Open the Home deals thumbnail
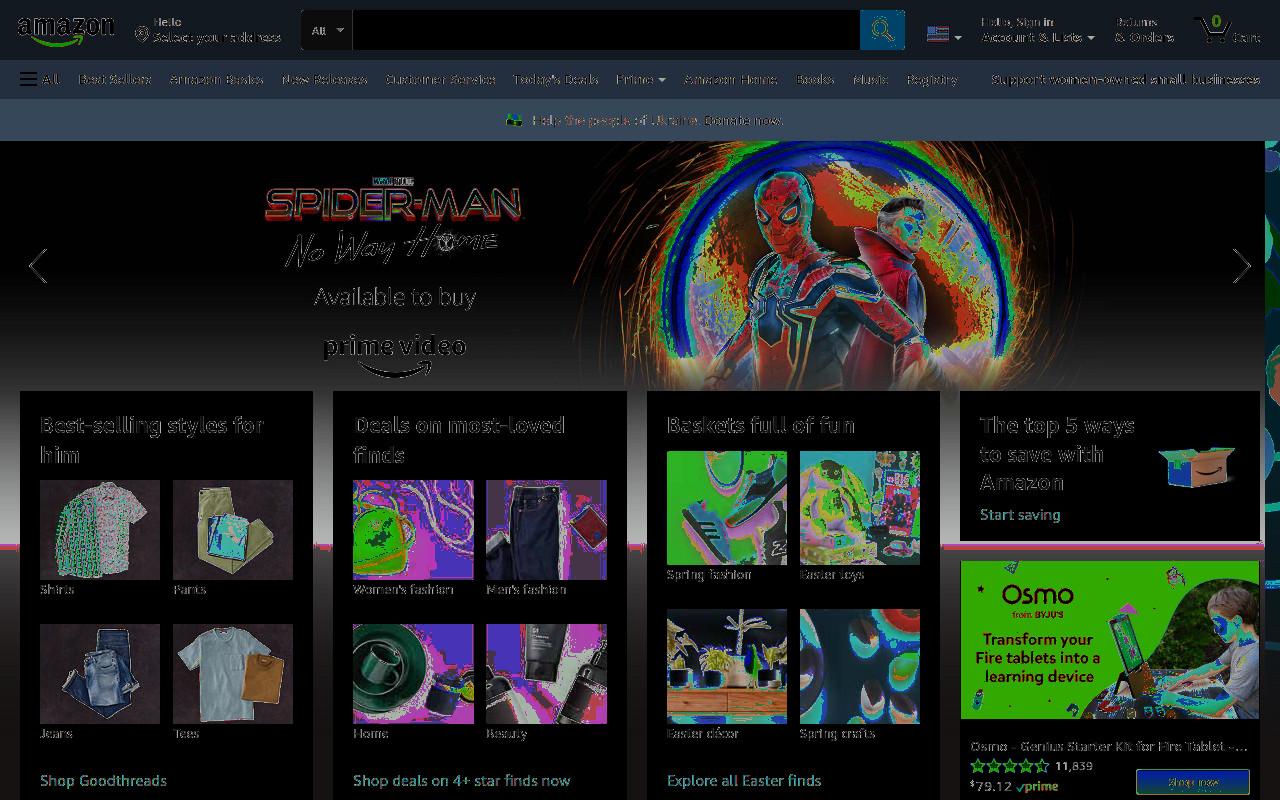 [413, 674]
